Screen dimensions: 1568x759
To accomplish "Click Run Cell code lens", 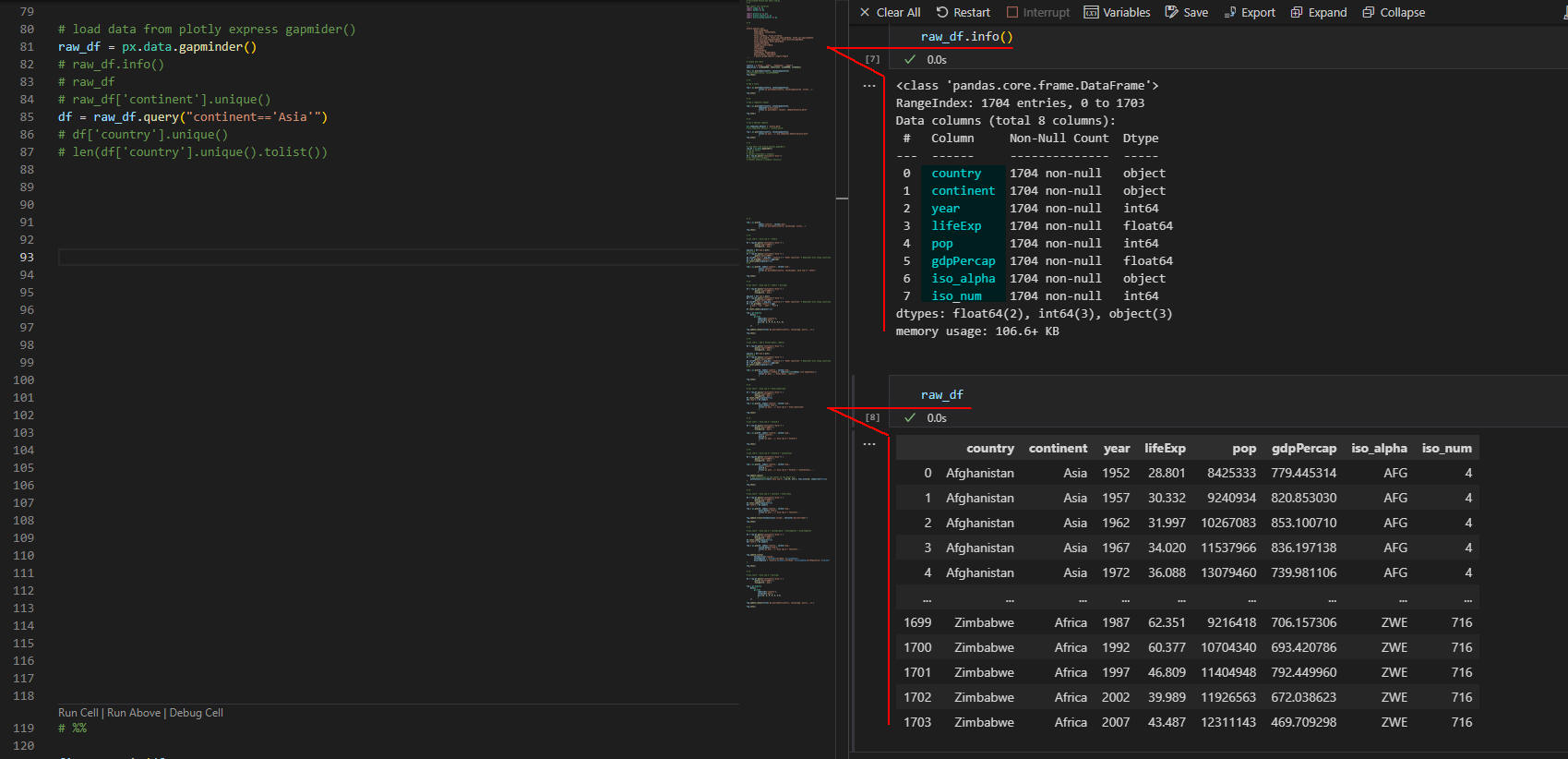I will click(x=78, y=713).
